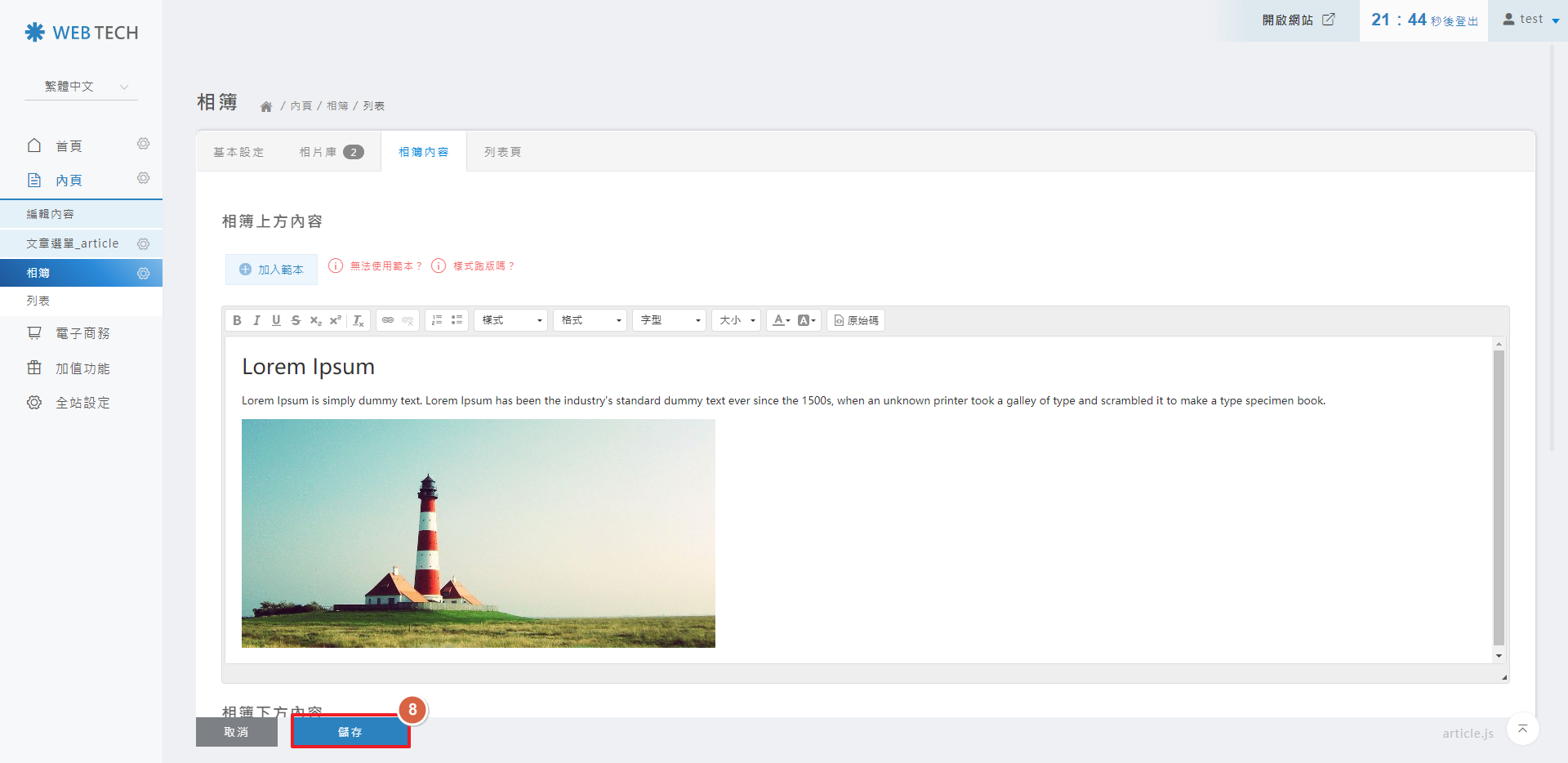The width and height of the screenshot is (1568, 763).
Task: Insert a numbered list
Action: [437, 320]
